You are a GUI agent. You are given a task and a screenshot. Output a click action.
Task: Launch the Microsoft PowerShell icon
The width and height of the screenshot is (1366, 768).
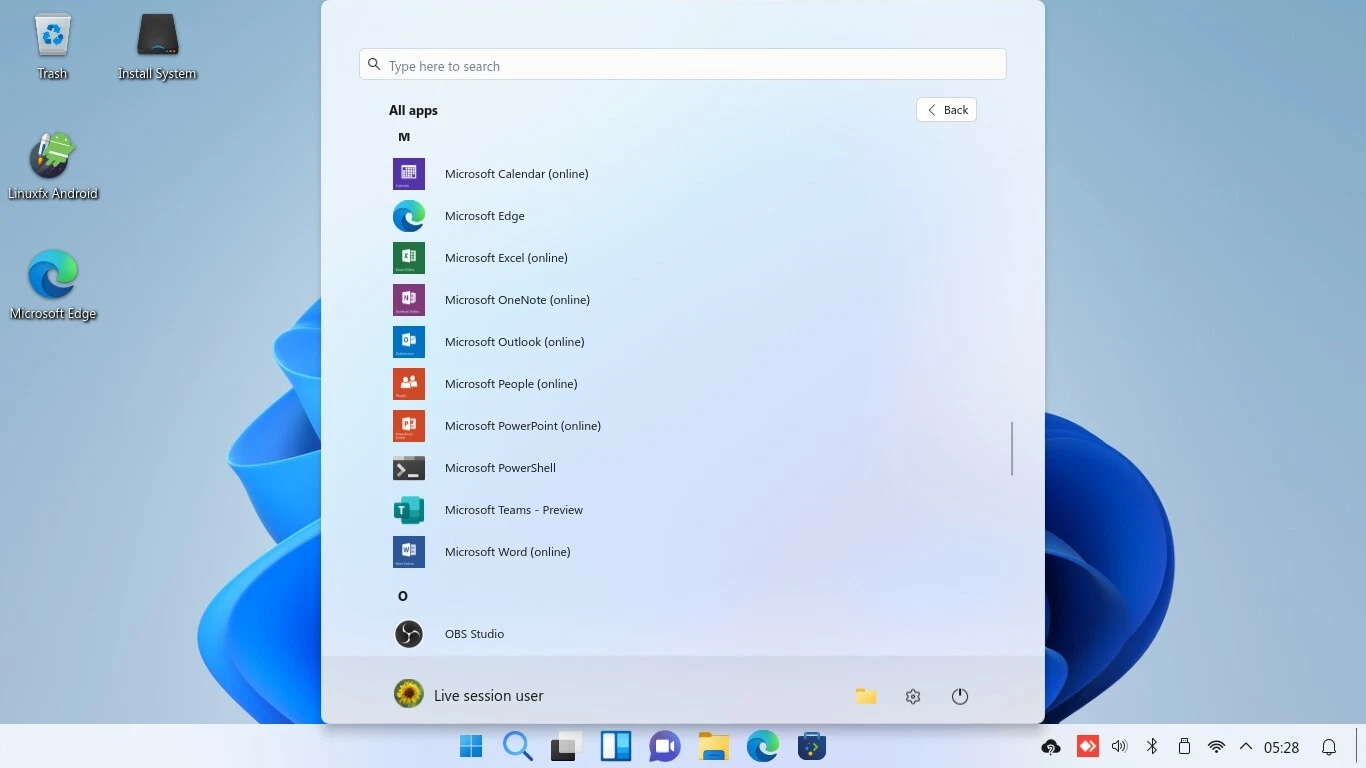409,468
